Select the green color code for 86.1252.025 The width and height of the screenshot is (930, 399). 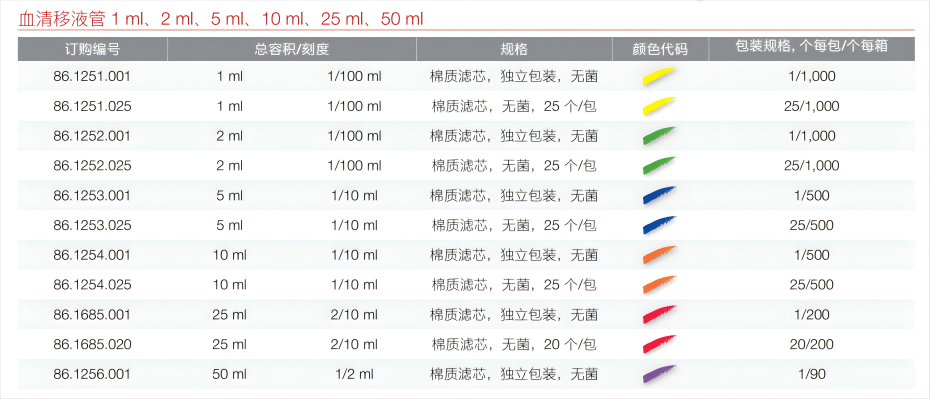tap(659, 165)
